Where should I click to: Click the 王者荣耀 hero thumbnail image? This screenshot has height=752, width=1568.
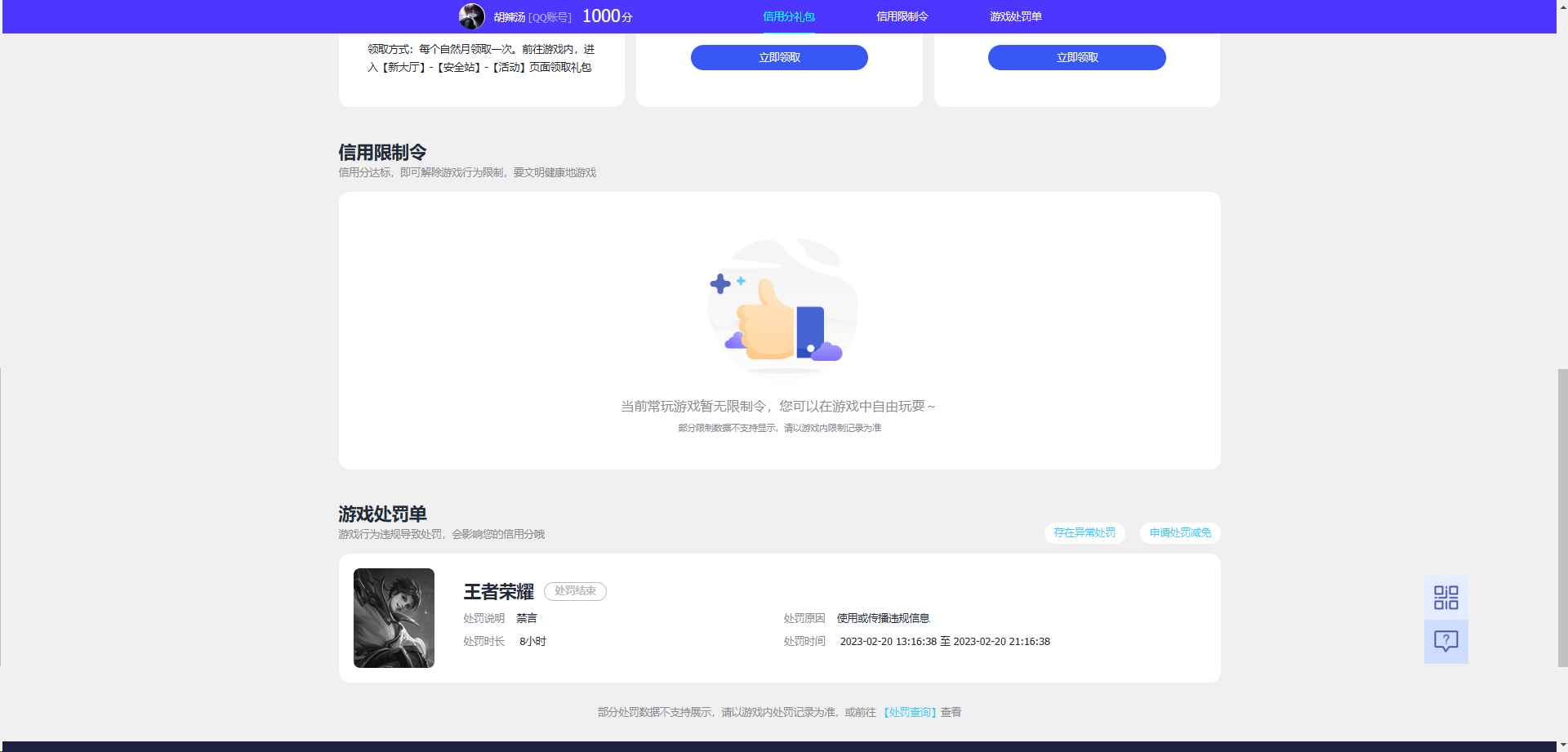(394, 618)
